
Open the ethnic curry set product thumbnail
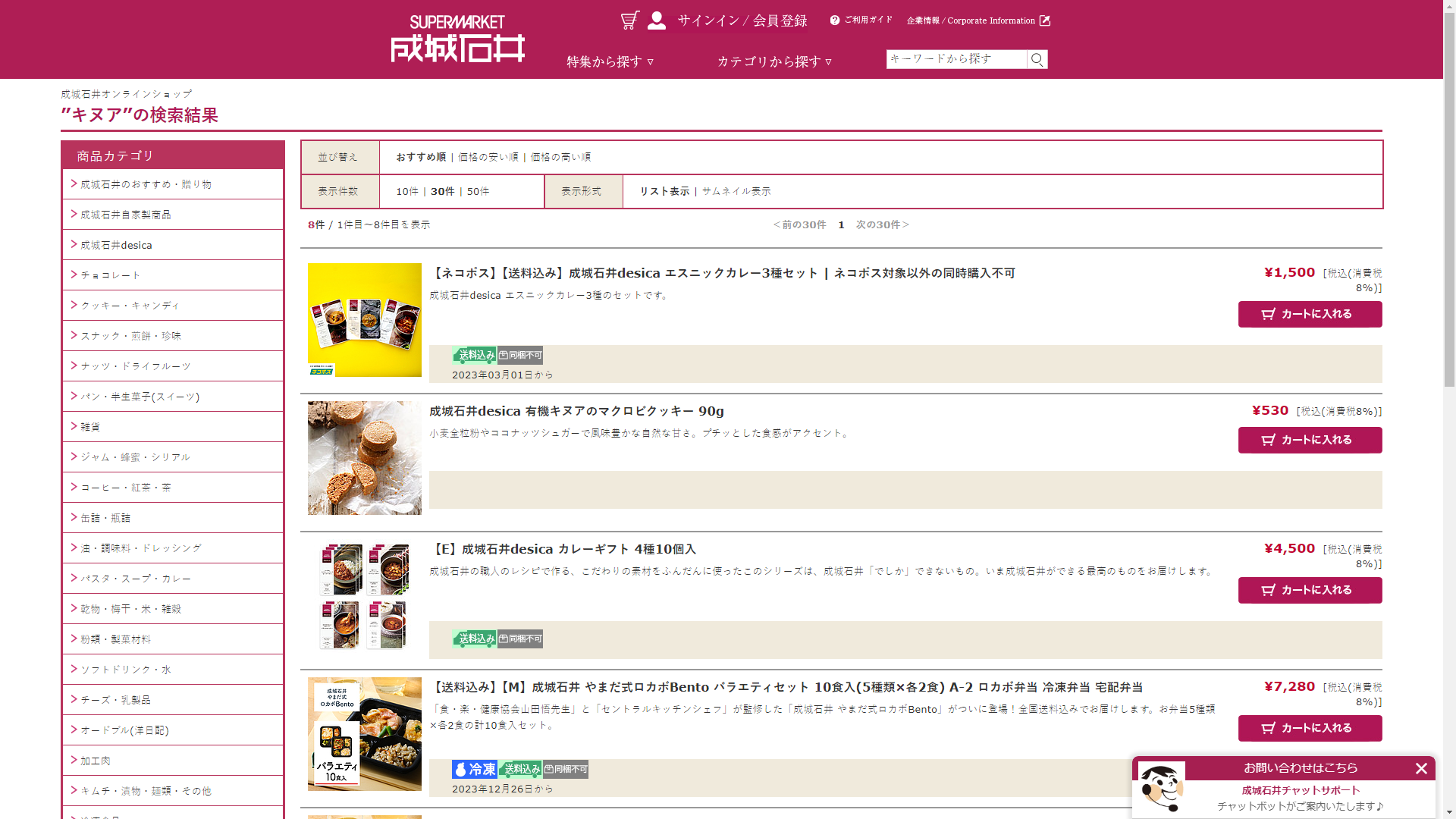tap(365, 320)
